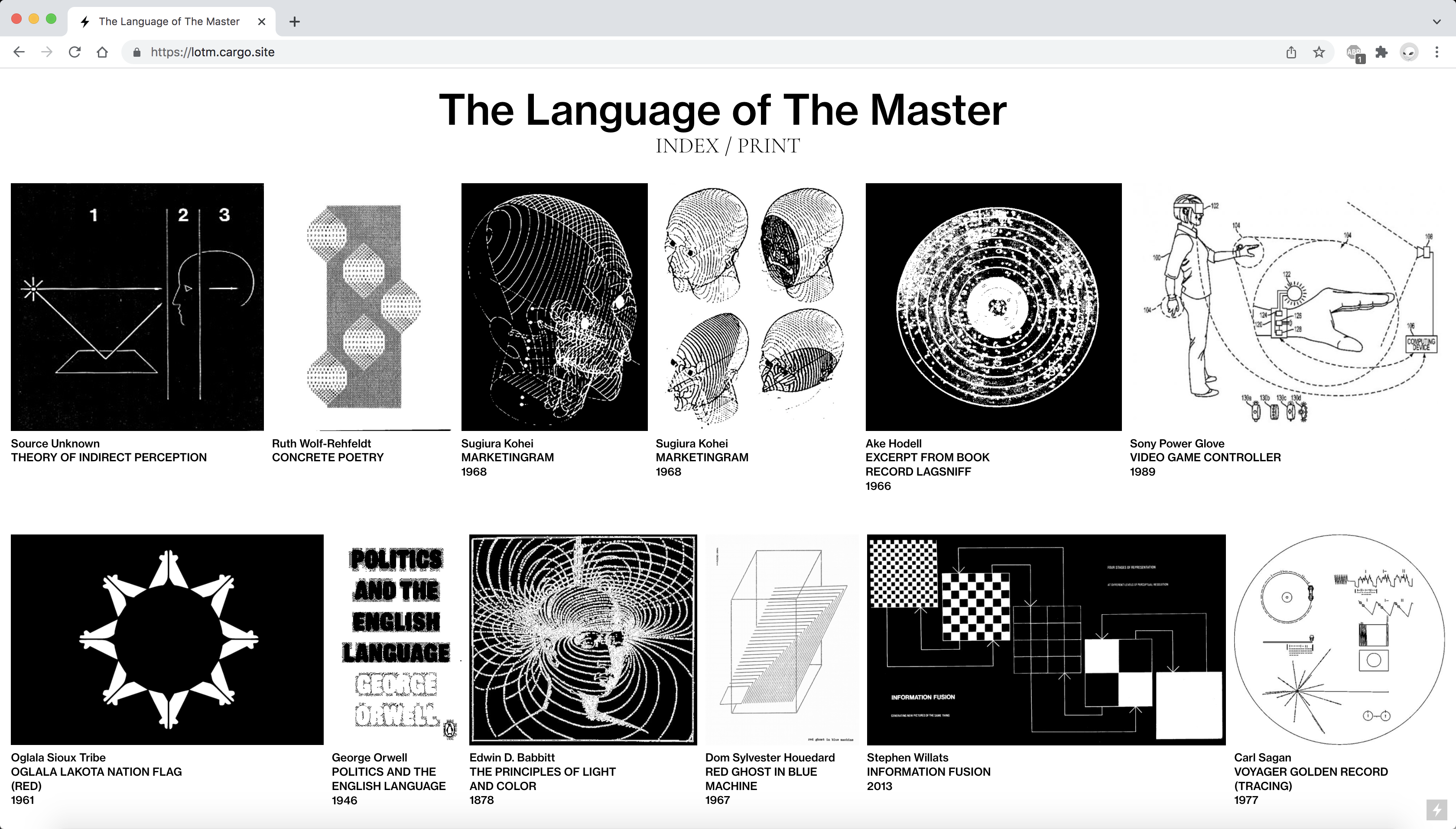
Task: Open a new browser tab
Action: 295,22
